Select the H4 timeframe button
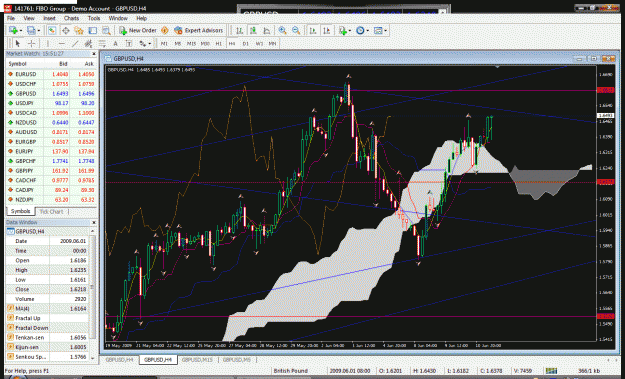 point(232,43)
